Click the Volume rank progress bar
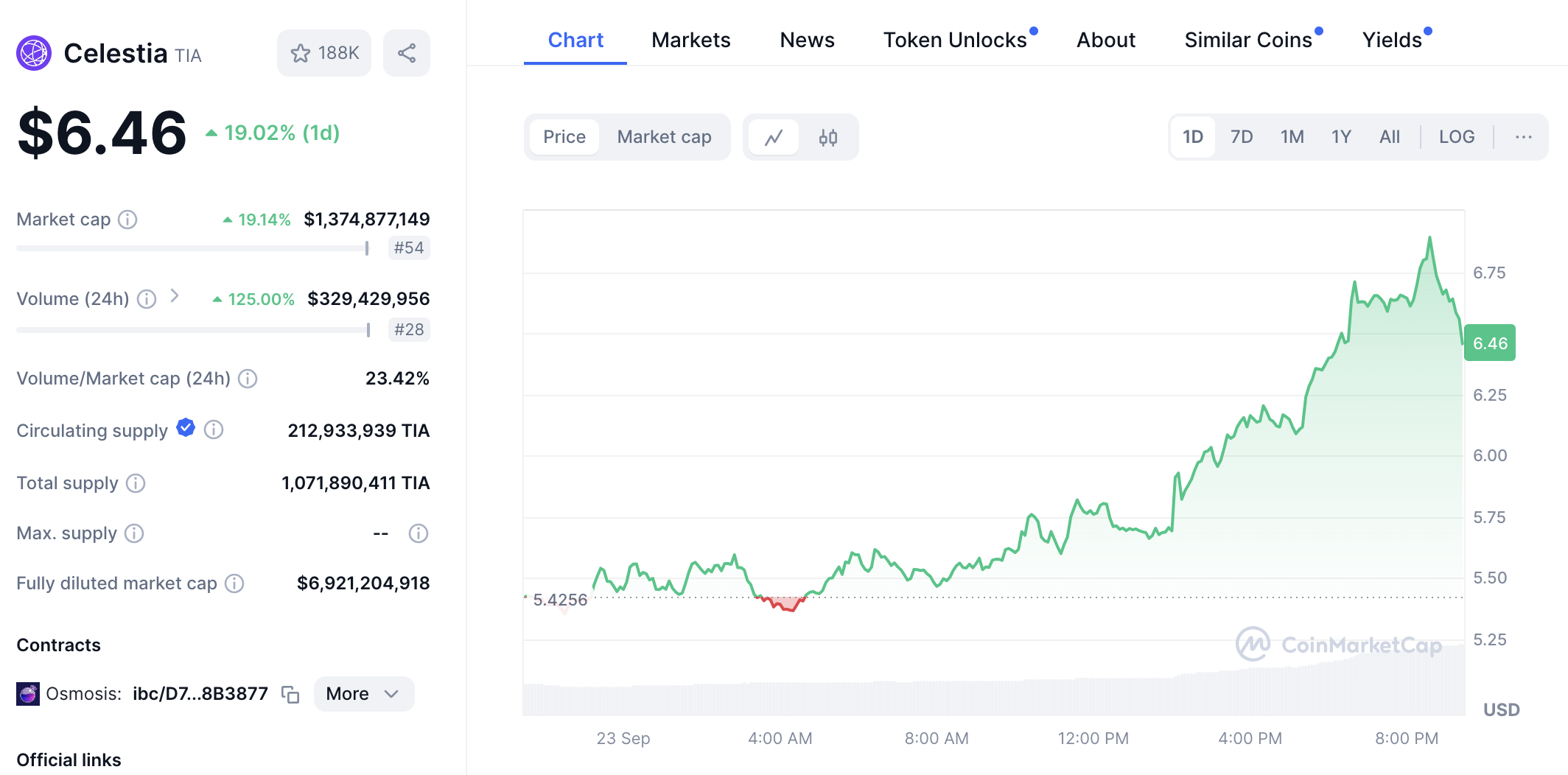Viewport: 1568px width, 775px height. tap(192, 330)
